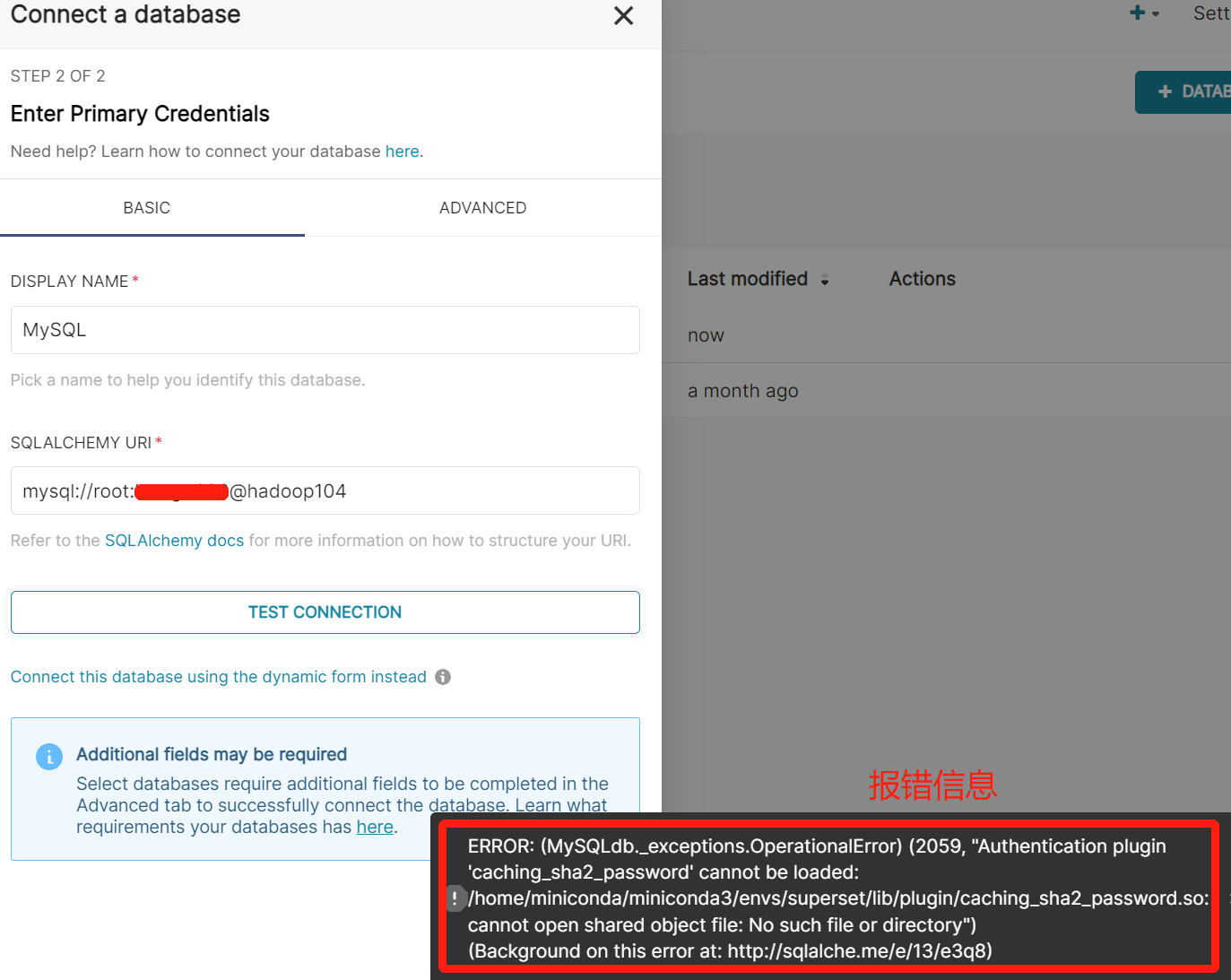Click the TEST CONNECTION button
This screenshot has height=980, width=1231.
click(x=325, y=611)
